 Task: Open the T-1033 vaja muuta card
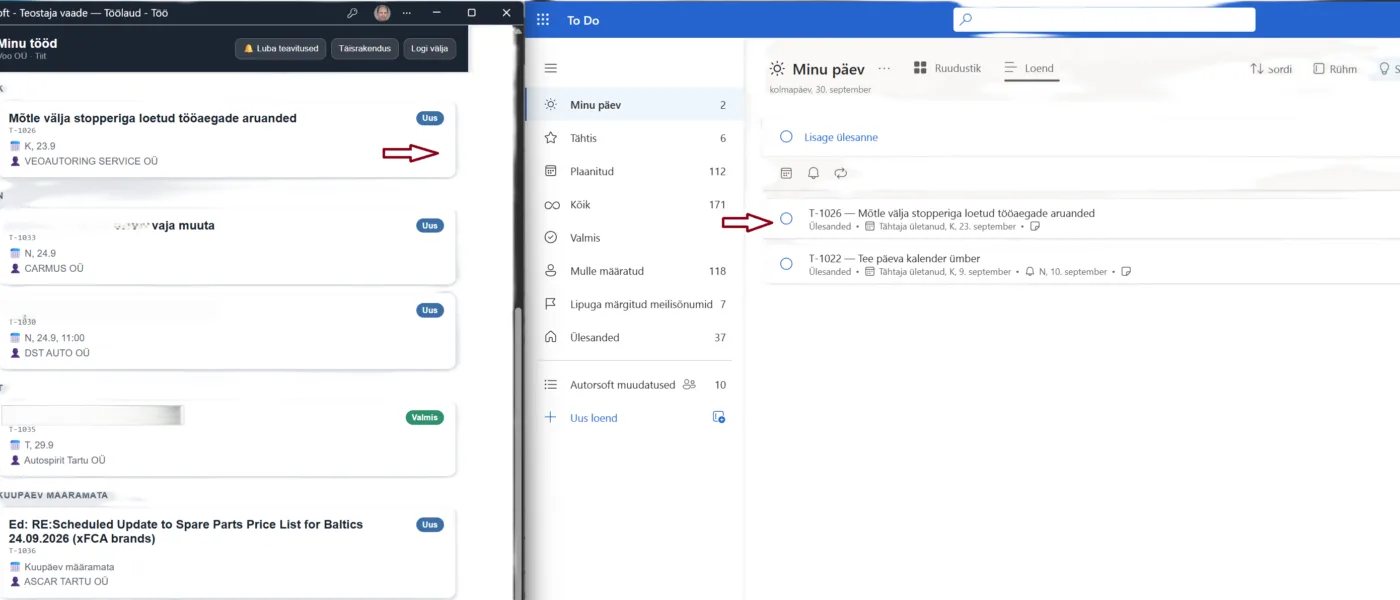[x=230, y=246]
